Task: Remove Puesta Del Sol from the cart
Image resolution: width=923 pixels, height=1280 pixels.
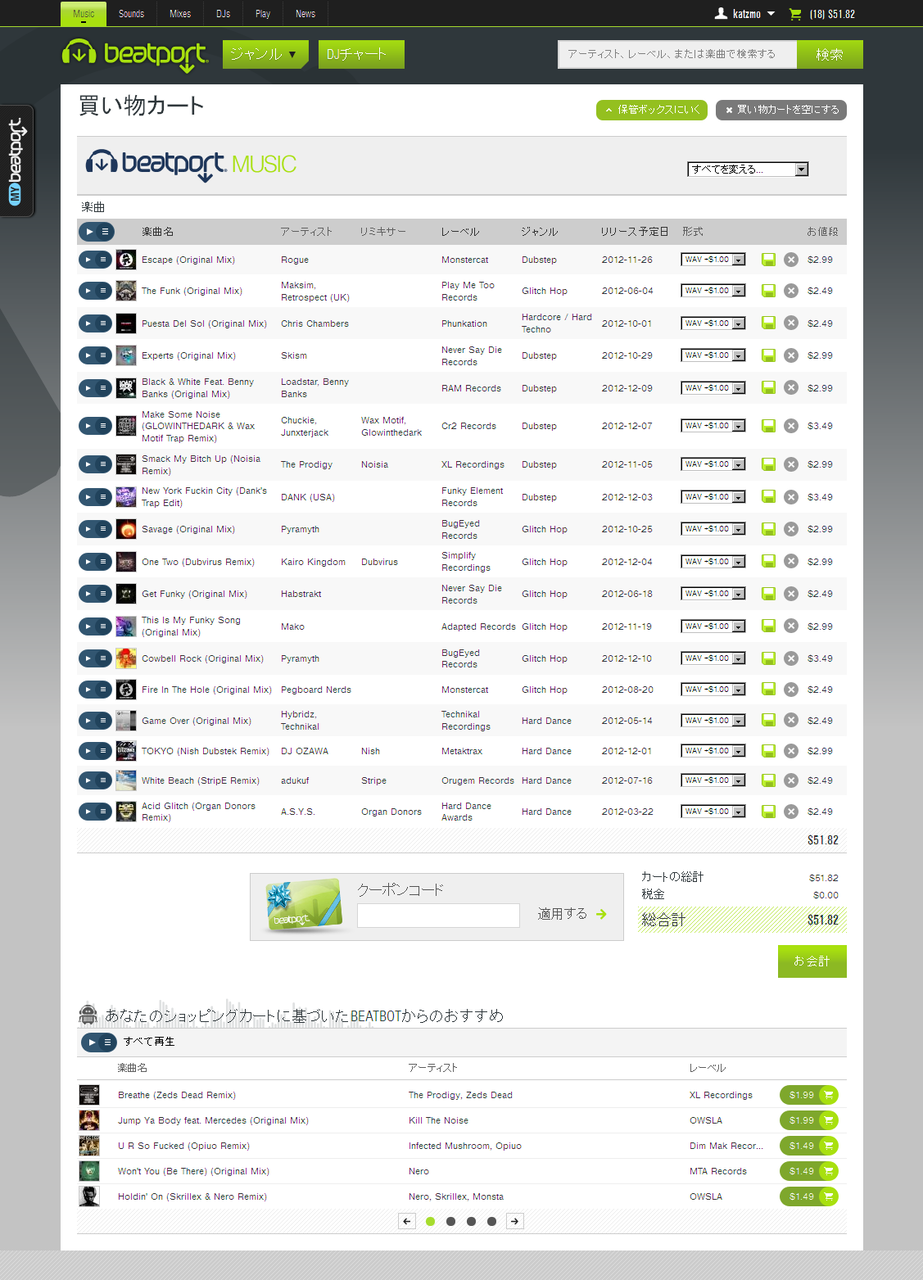Action: pyautogui.click(x=791, y=323)
